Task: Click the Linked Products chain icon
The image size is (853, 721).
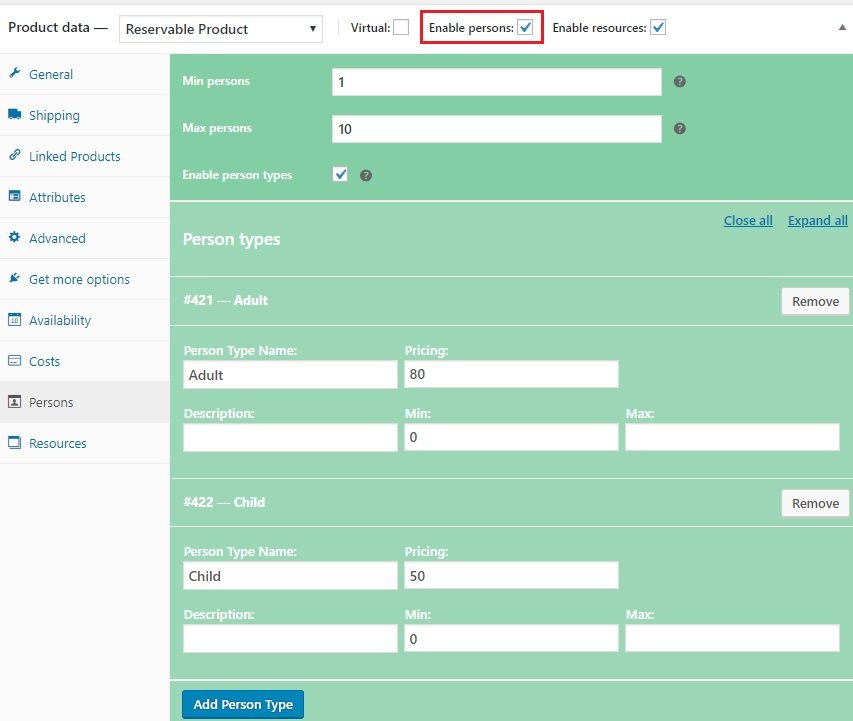Action: pyautogui.click(x=15, y=156)
